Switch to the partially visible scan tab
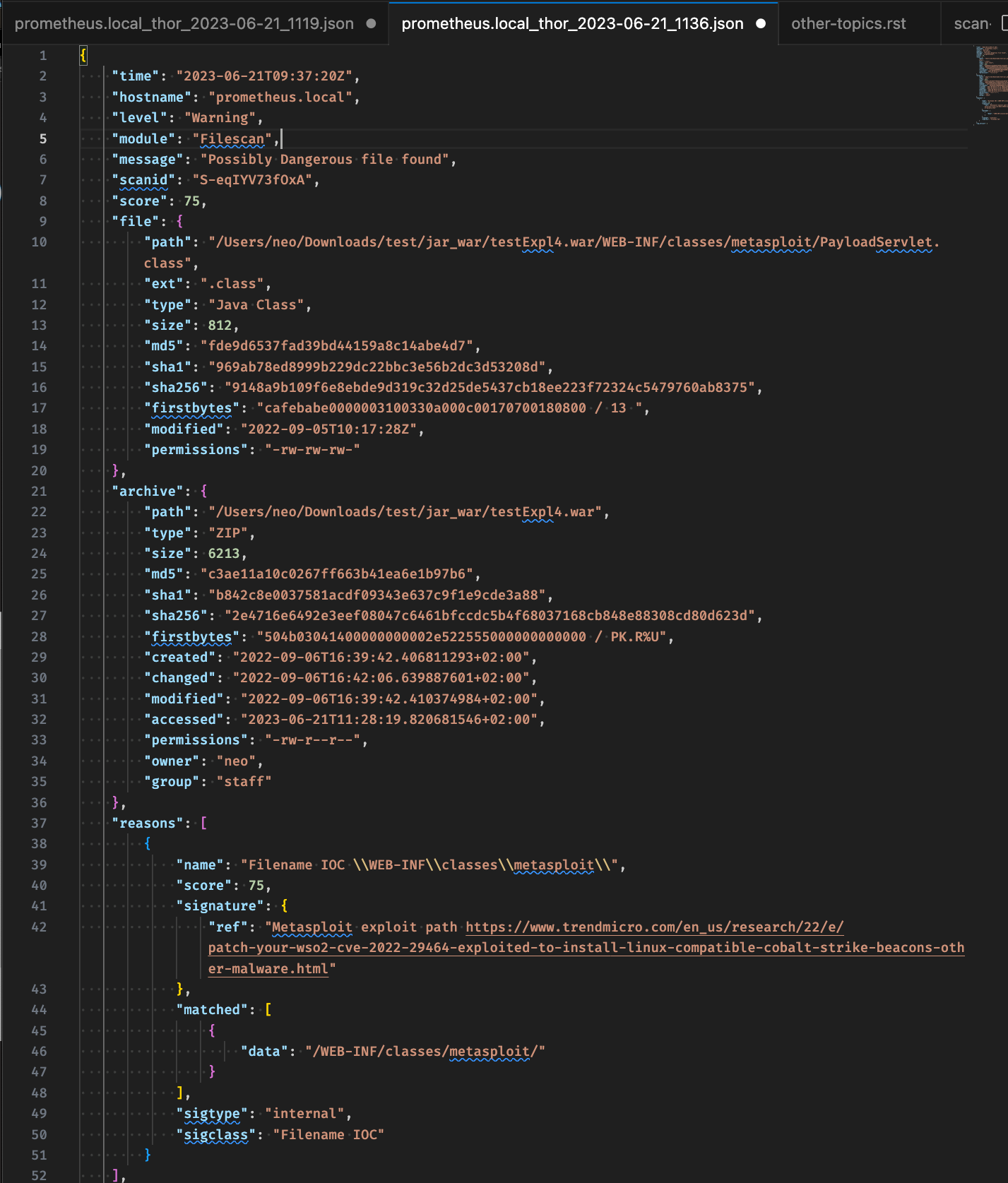The height and width of the screenshot is (1183, 1008). point(971,23)
